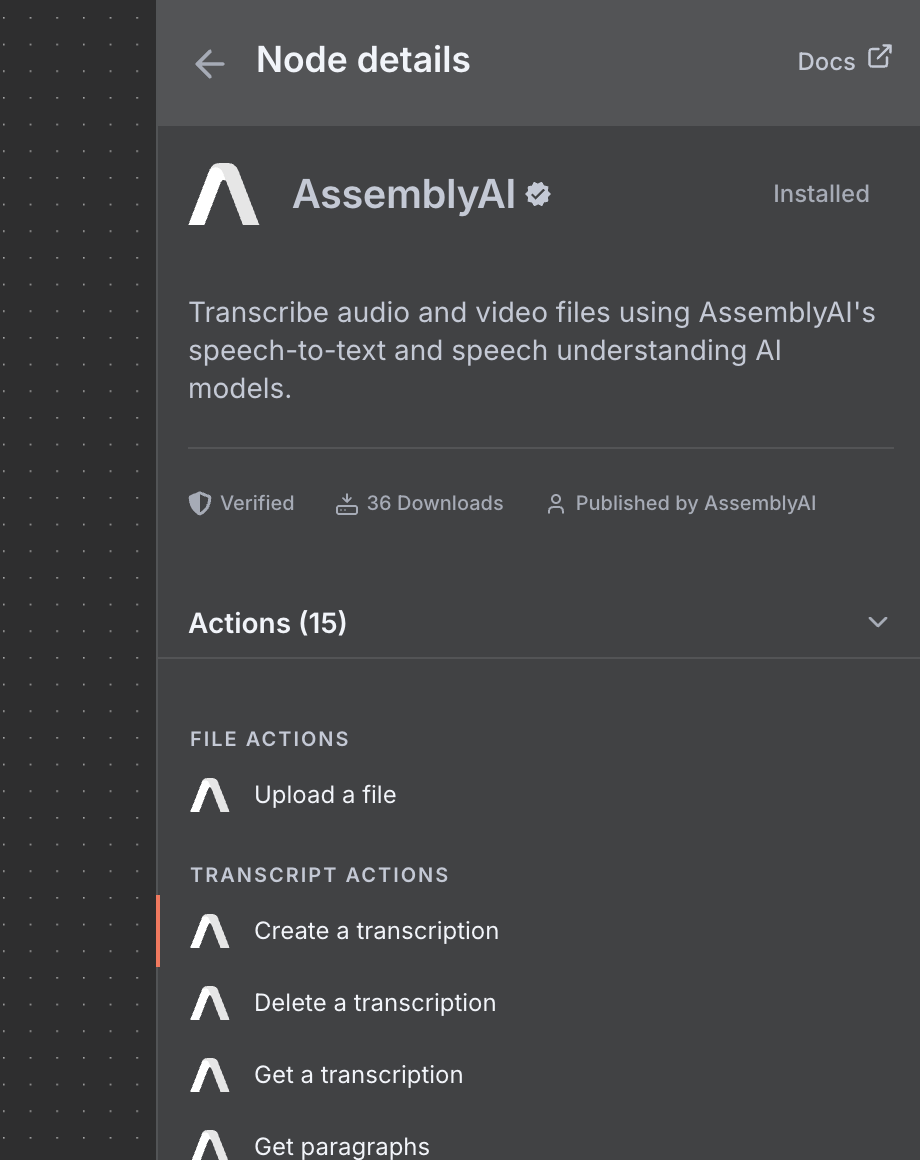The image size is (920, 1160).
Task: Select Upload a file action
Action: pyautogui.click(x=325, y=795)
